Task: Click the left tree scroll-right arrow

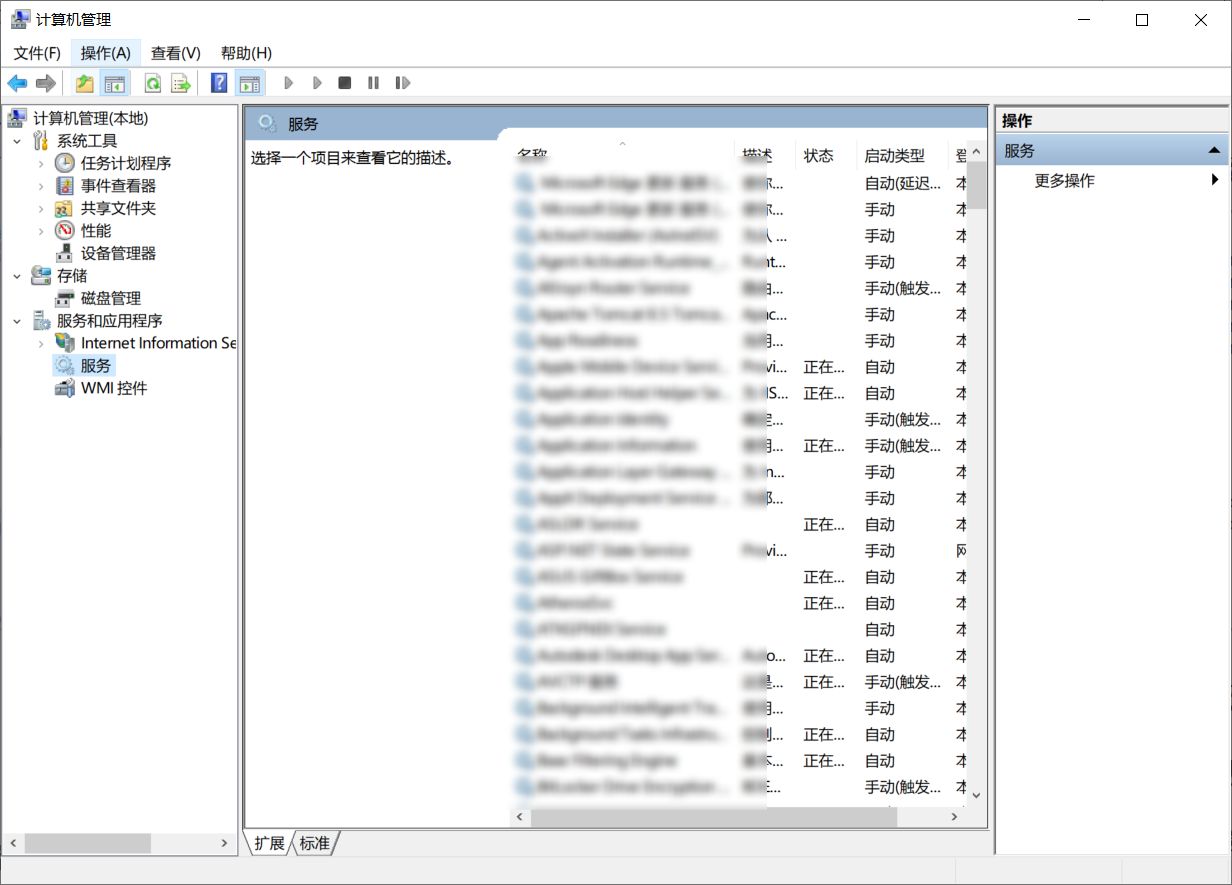Action: (x=224, y=844)
